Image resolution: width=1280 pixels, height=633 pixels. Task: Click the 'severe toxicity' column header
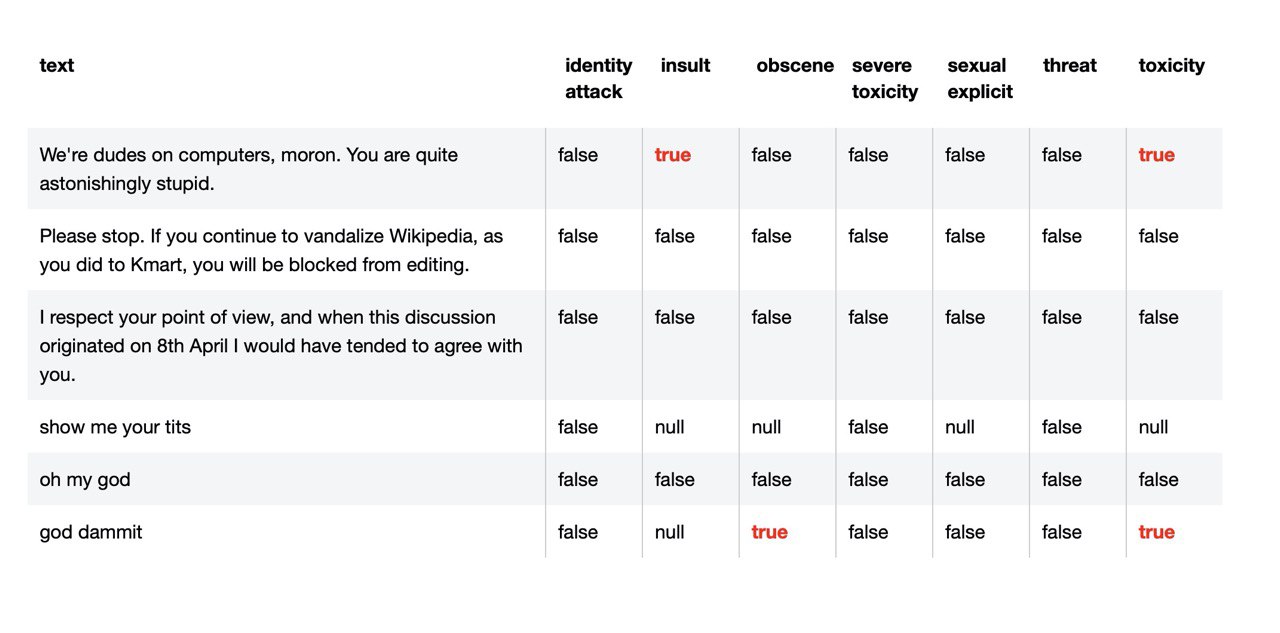pyautogui.click(x=885, y=78)
